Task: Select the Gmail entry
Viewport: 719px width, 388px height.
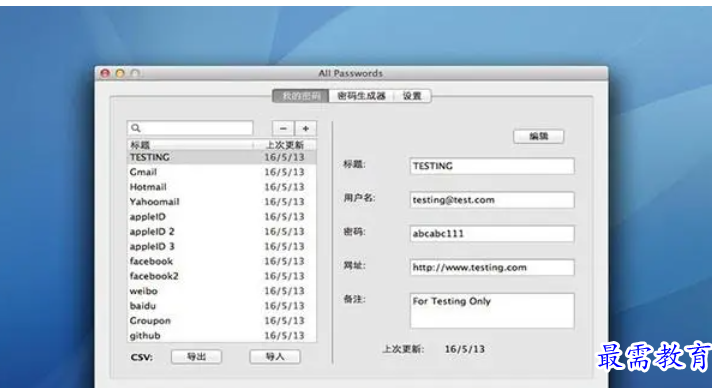Action: pyautogui.click(x=221, y=172)
